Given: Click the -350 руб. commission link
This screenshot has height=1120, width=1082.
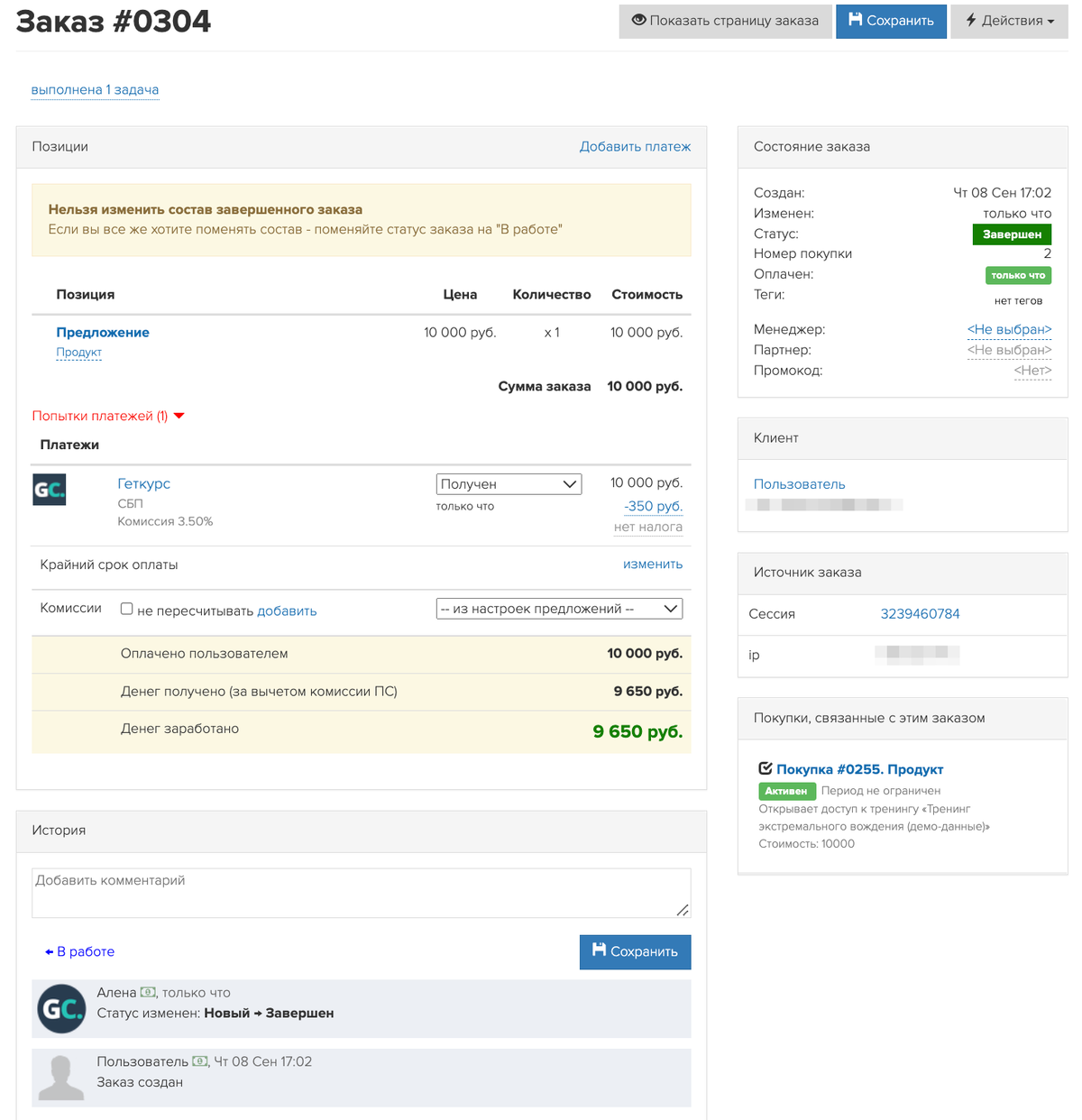Looking at the screenshot, I should click(x=653, y=506).
